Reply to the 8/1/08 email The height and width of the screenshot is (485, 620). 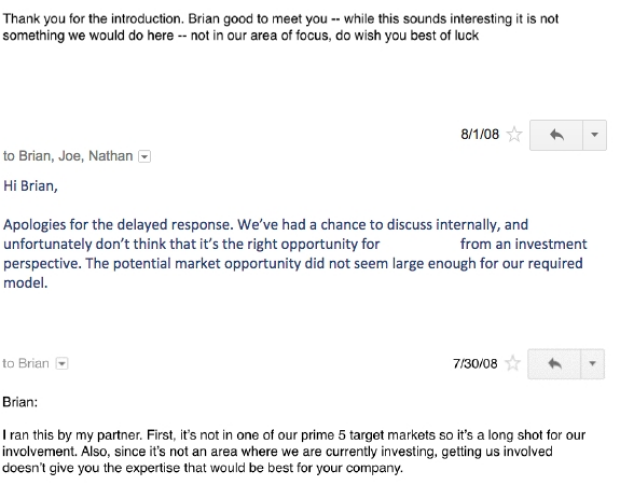click(x=556, y=135)
